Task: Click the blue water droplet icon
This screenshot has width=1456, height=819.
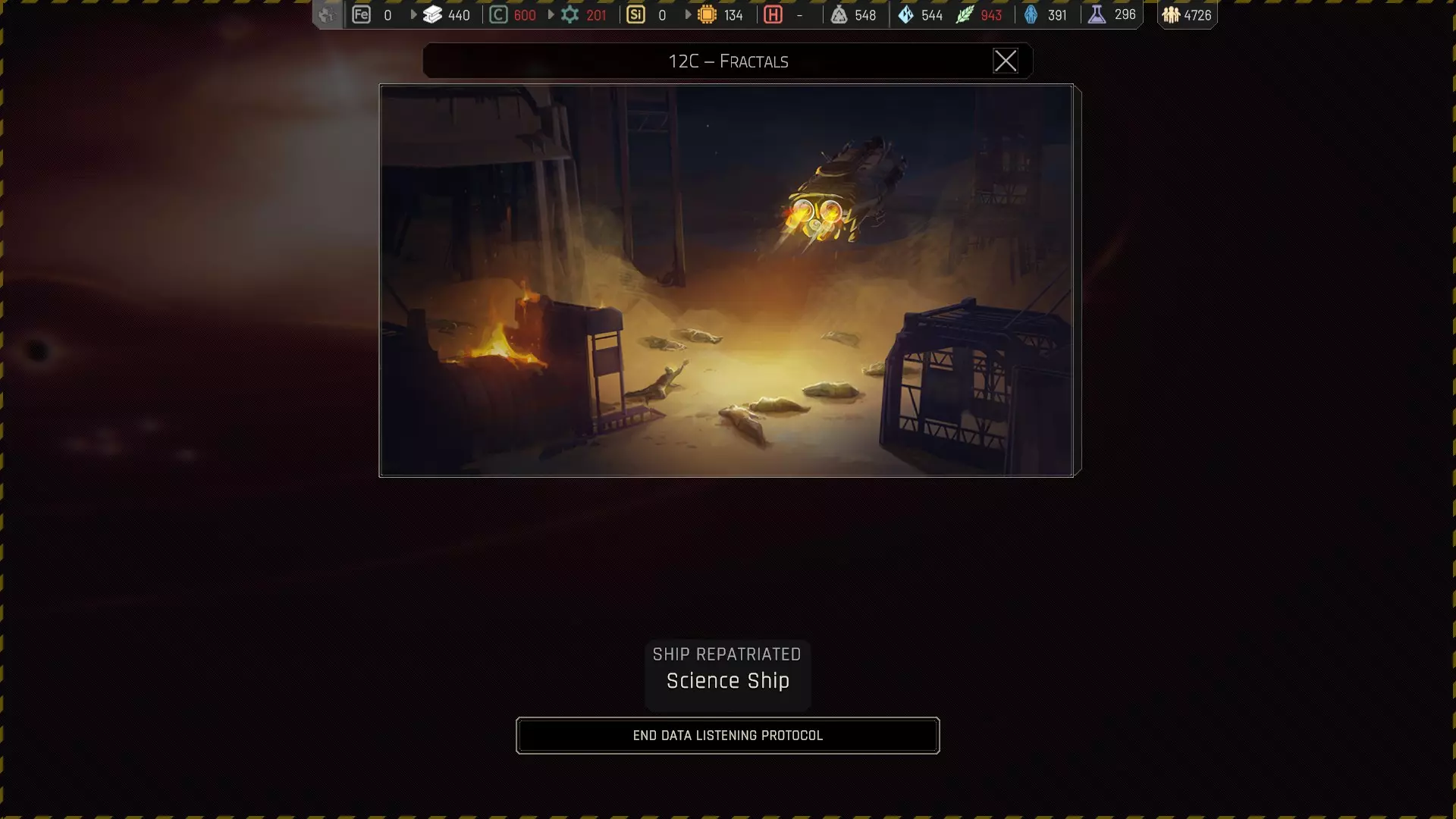Action: (905, 14)
